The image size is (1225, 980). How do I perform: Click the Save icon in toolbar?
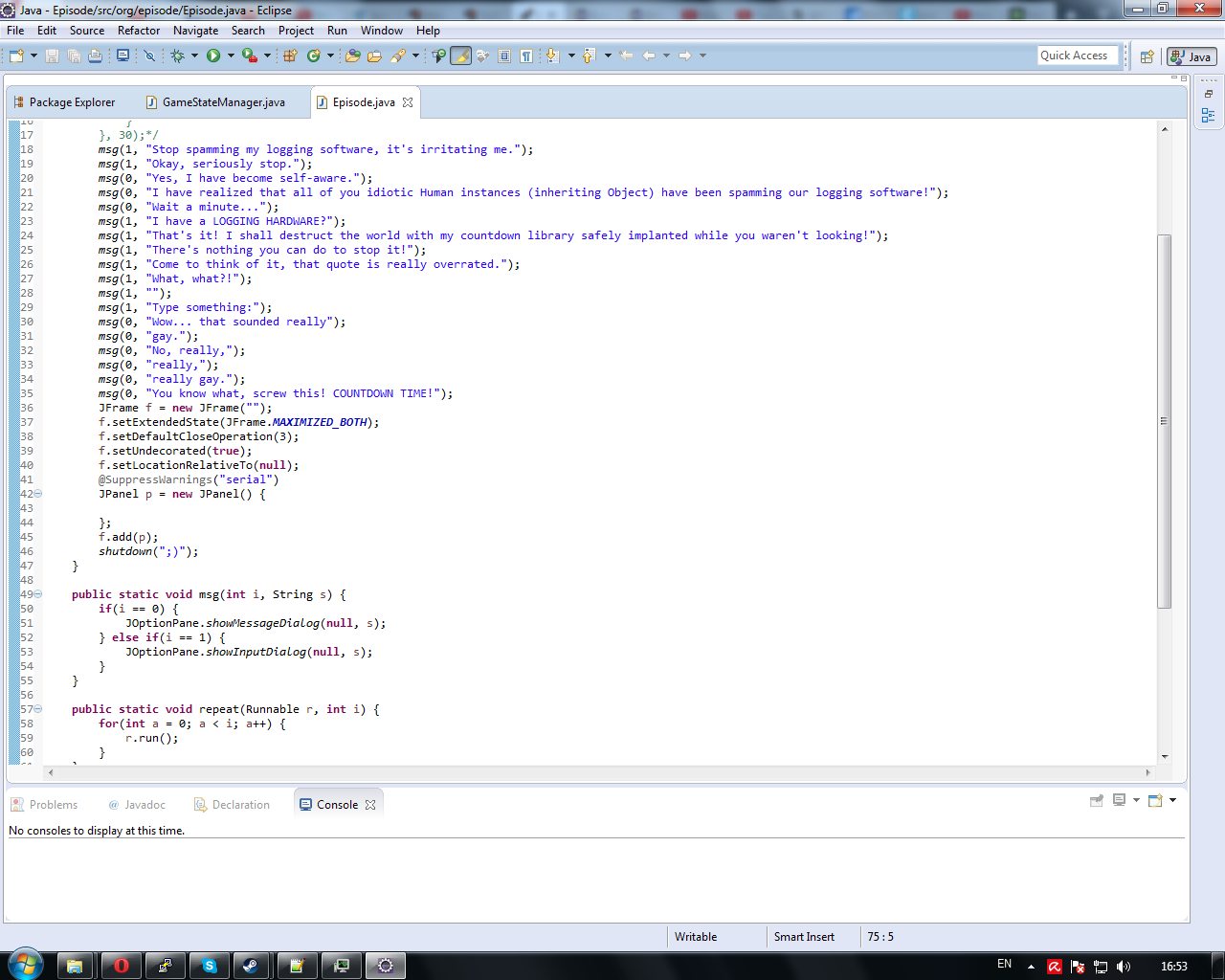click(52, 56)
